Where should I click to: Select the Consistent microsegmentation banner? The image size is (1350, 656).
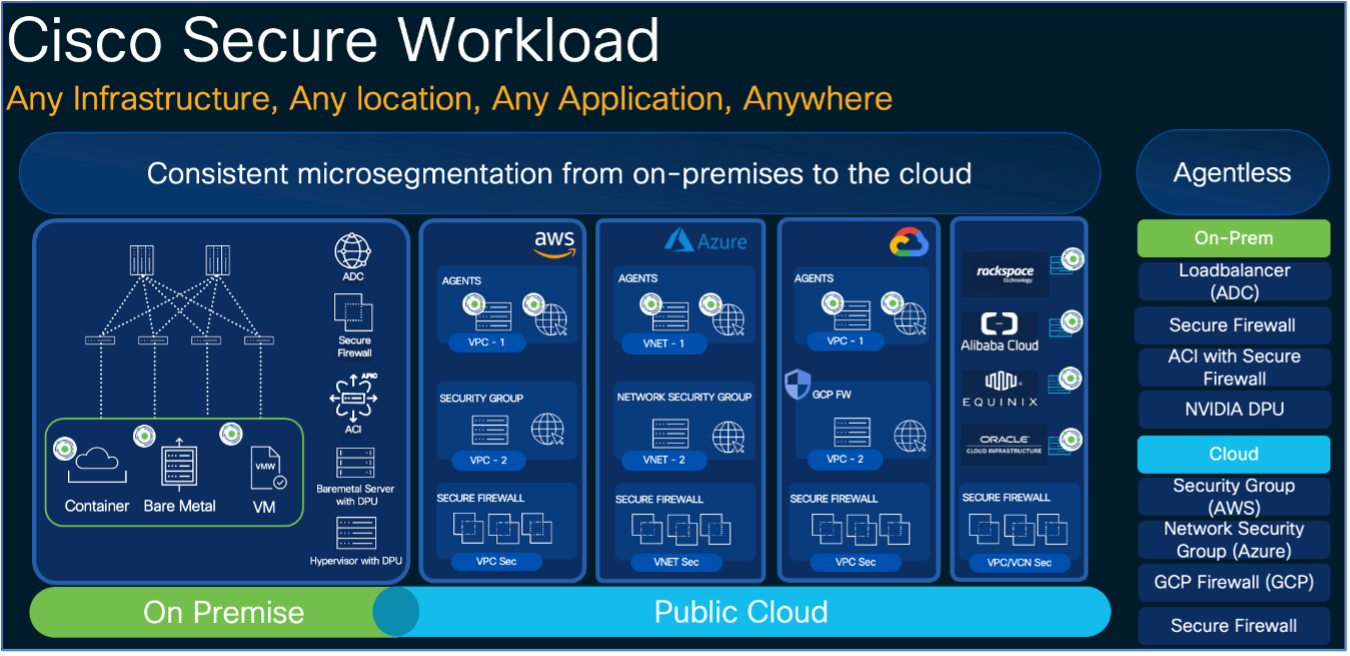pyautogui.click(x=559, y=173)
